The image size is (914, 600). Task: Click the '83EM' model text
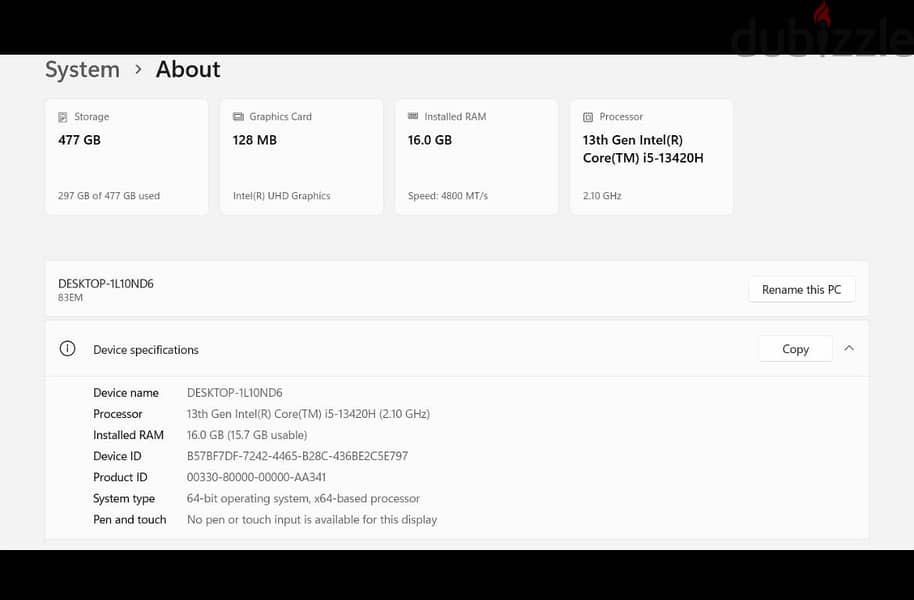[70, 298]
